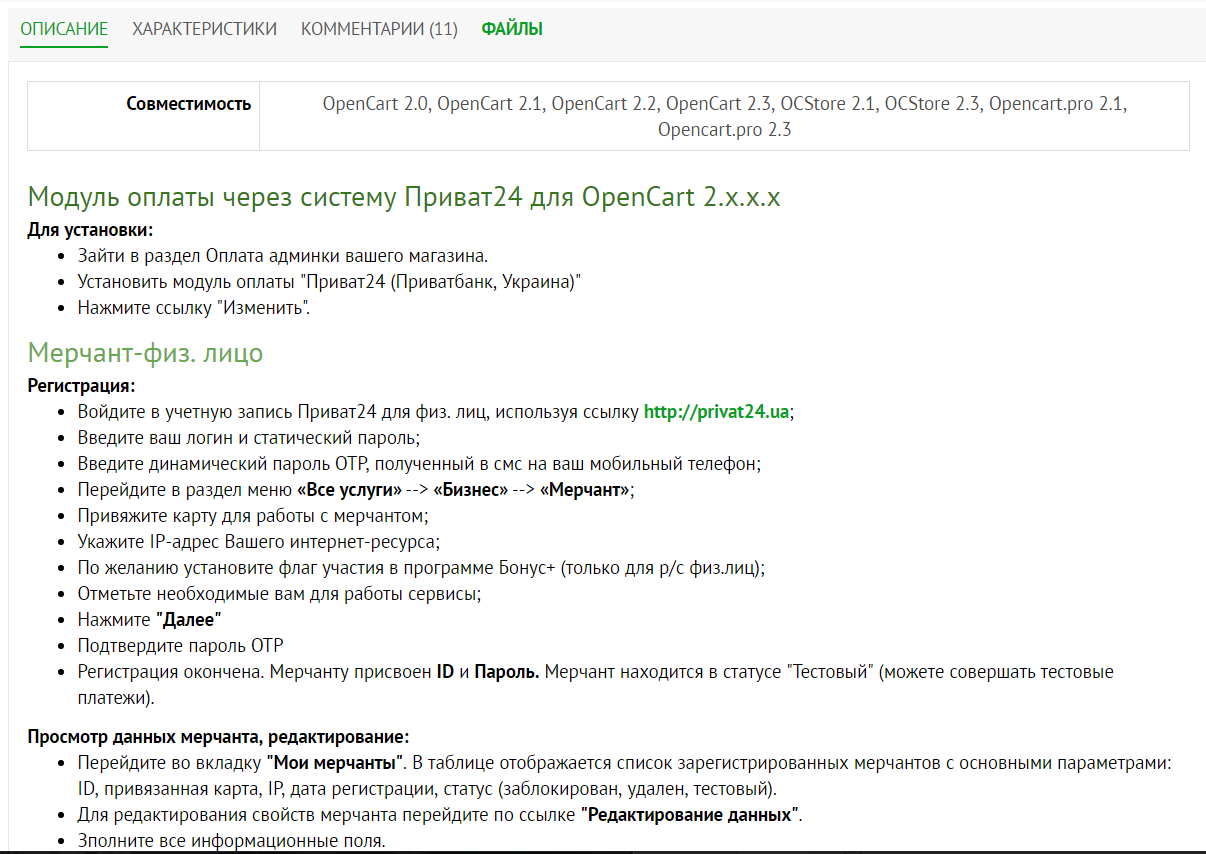The width and height of the screenshot is (1206, 854).
Task: Click the bold Регистрация label
Action: point(81,385)
